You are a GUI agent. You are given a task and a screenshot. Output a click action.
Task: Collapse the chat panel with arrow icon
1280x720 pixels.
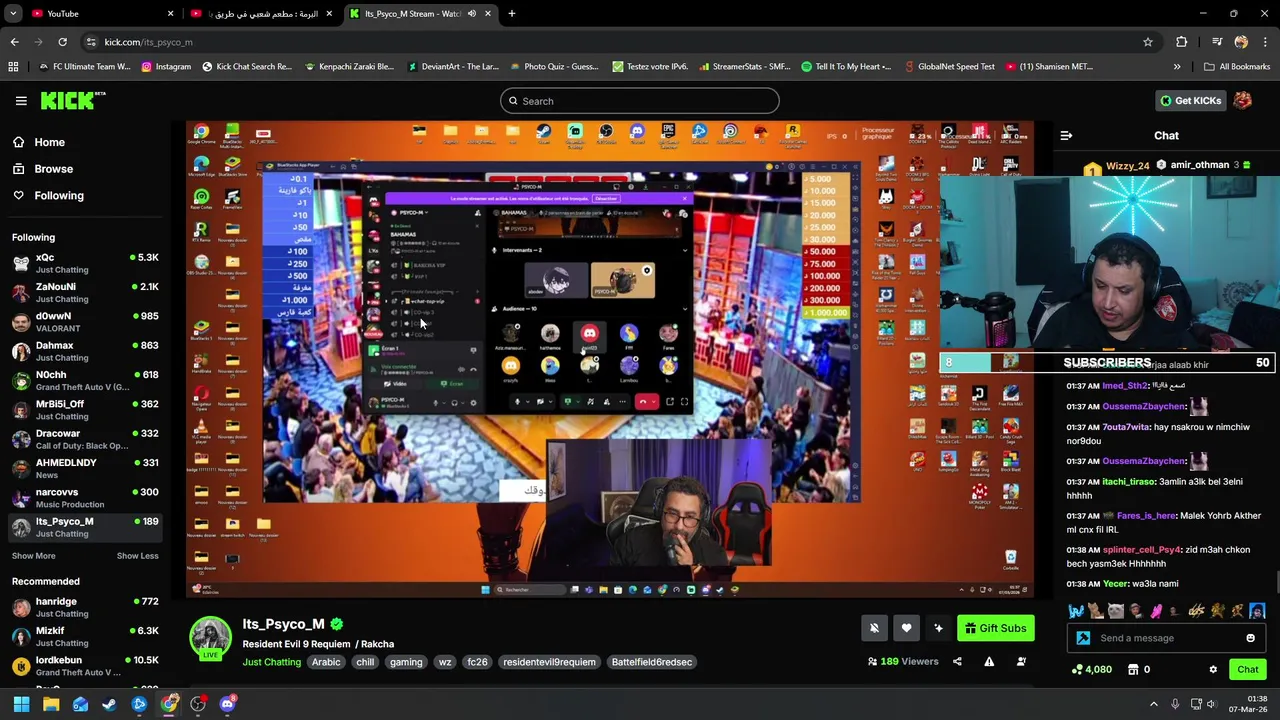[x=1066, y=135]
